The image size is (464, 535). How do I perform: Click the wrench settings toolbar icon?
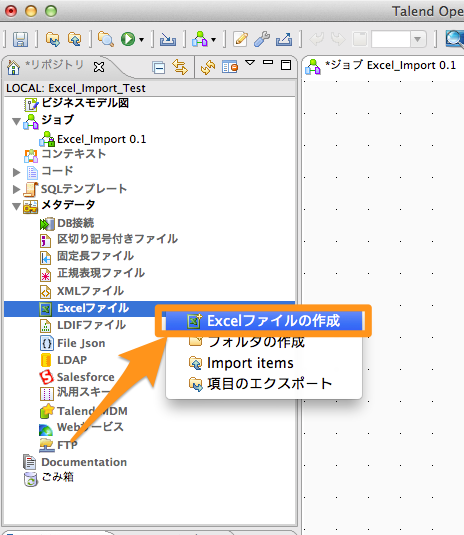(262, 39)
